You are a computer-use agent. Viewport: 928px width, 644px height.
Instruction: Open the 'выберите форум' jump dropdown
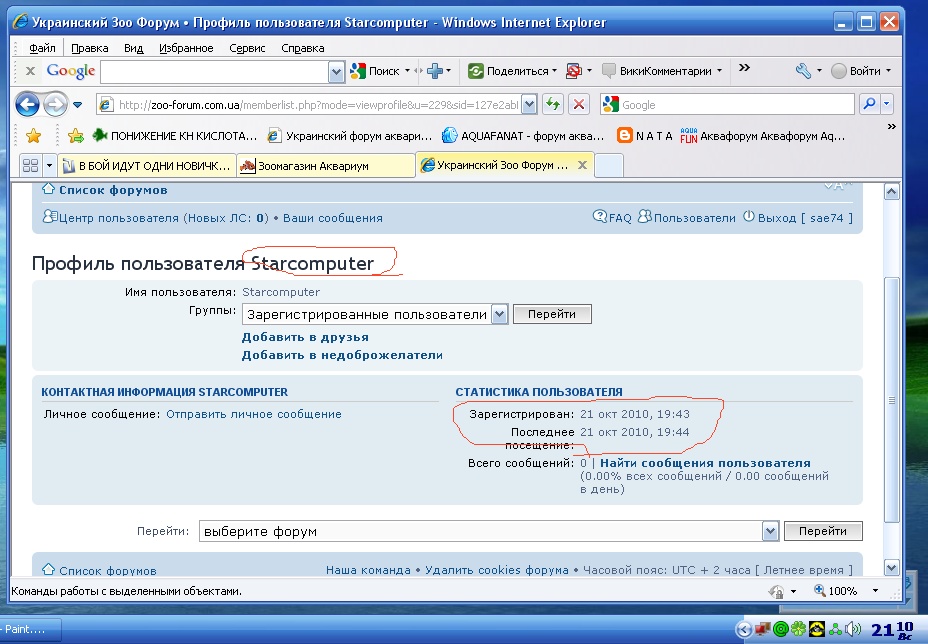point(770,531)
